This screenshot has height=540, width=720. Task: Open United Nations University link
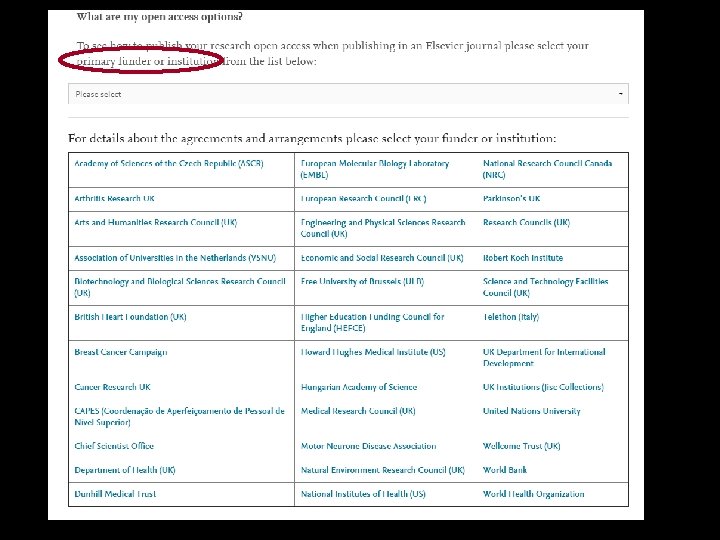pos(531,411)
